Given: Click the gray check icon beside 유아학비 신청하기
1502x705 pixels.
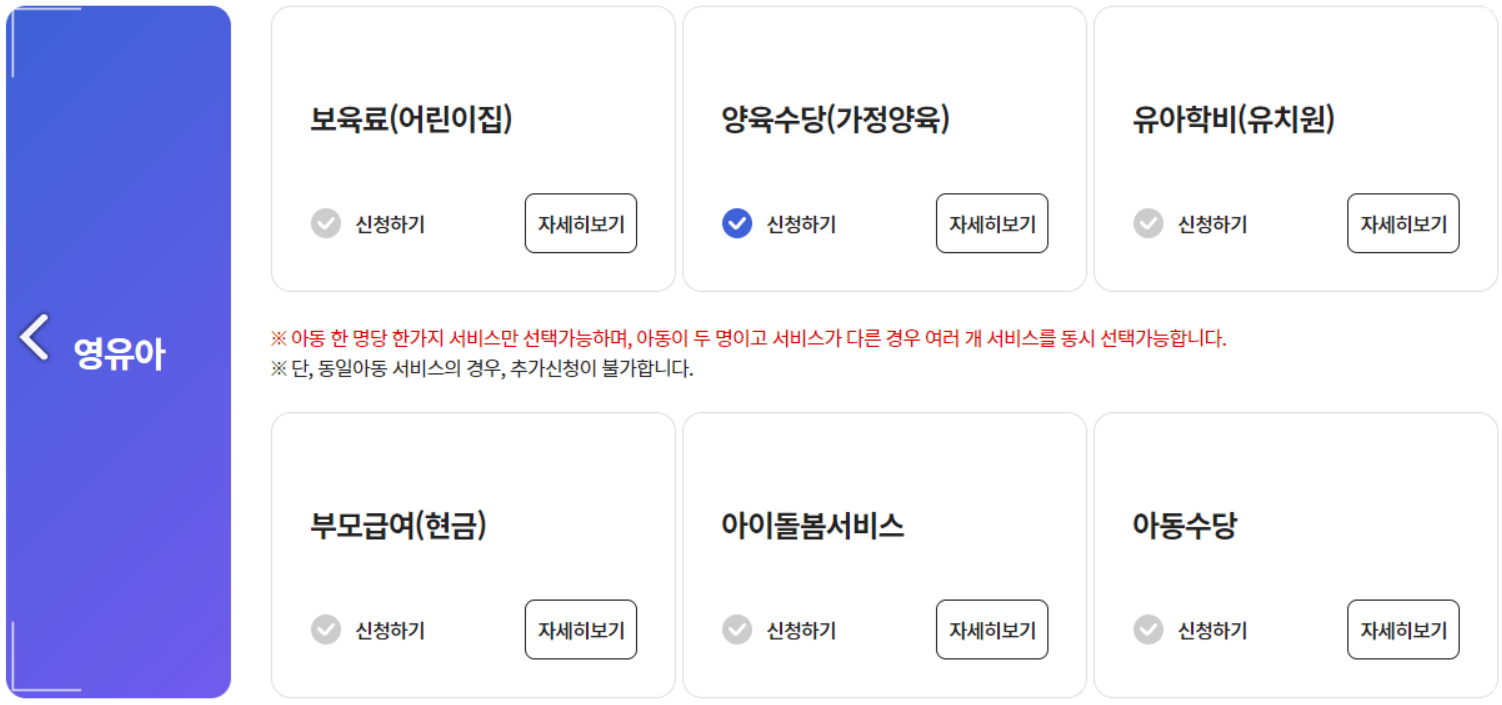Looking at the screenshot, I should tap(1147, 223).
